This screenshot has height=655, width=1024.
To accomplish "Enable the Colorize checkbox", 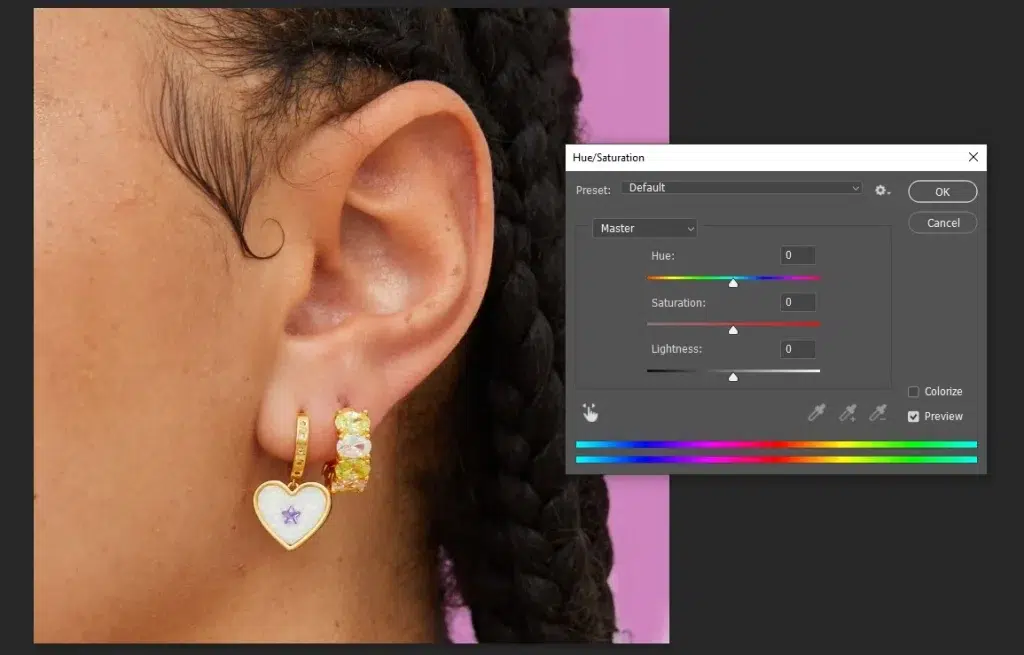I will point(913,392).
